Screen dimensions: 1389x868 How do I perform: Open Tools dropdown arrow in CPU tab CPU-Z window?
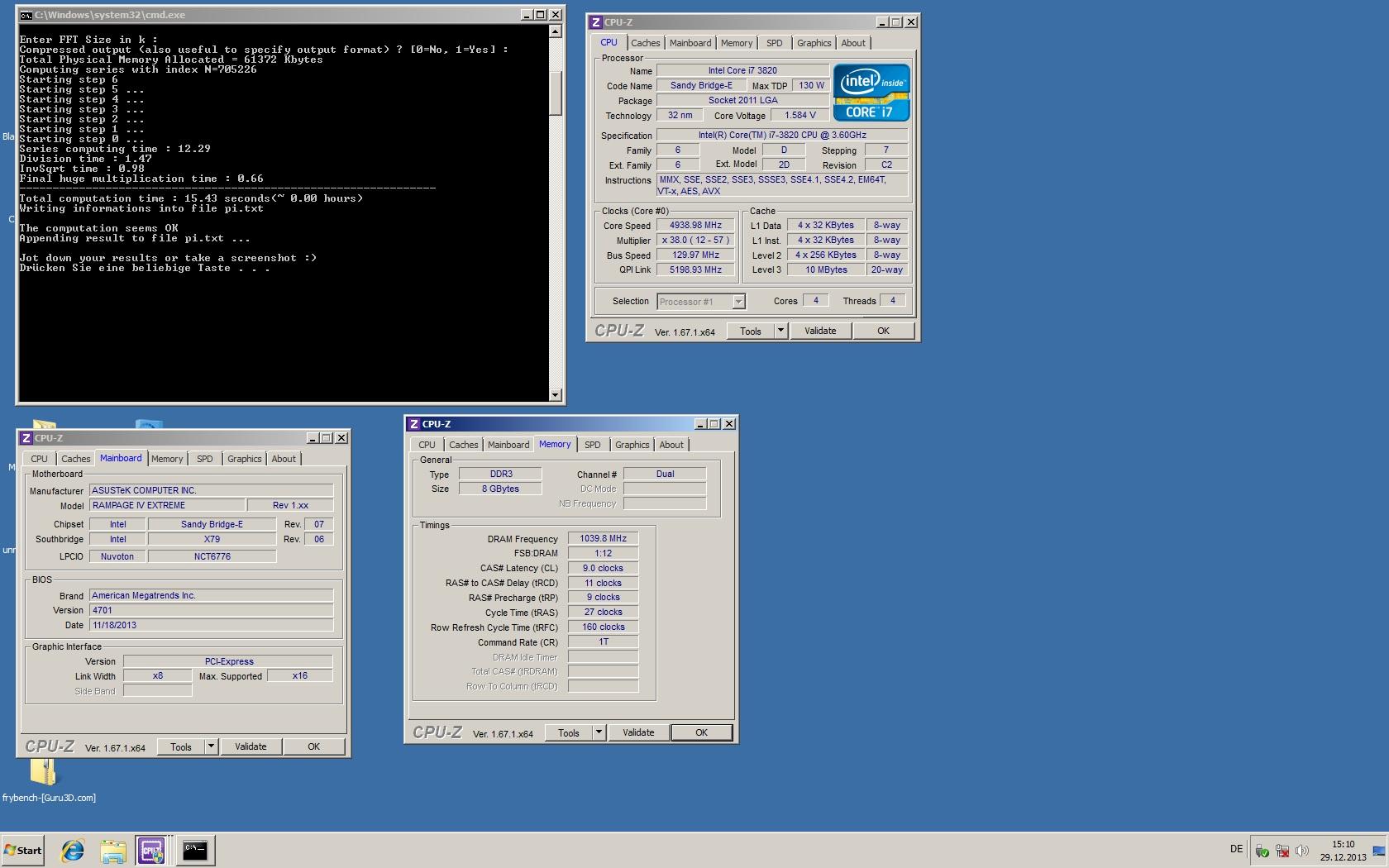point(780,331)
